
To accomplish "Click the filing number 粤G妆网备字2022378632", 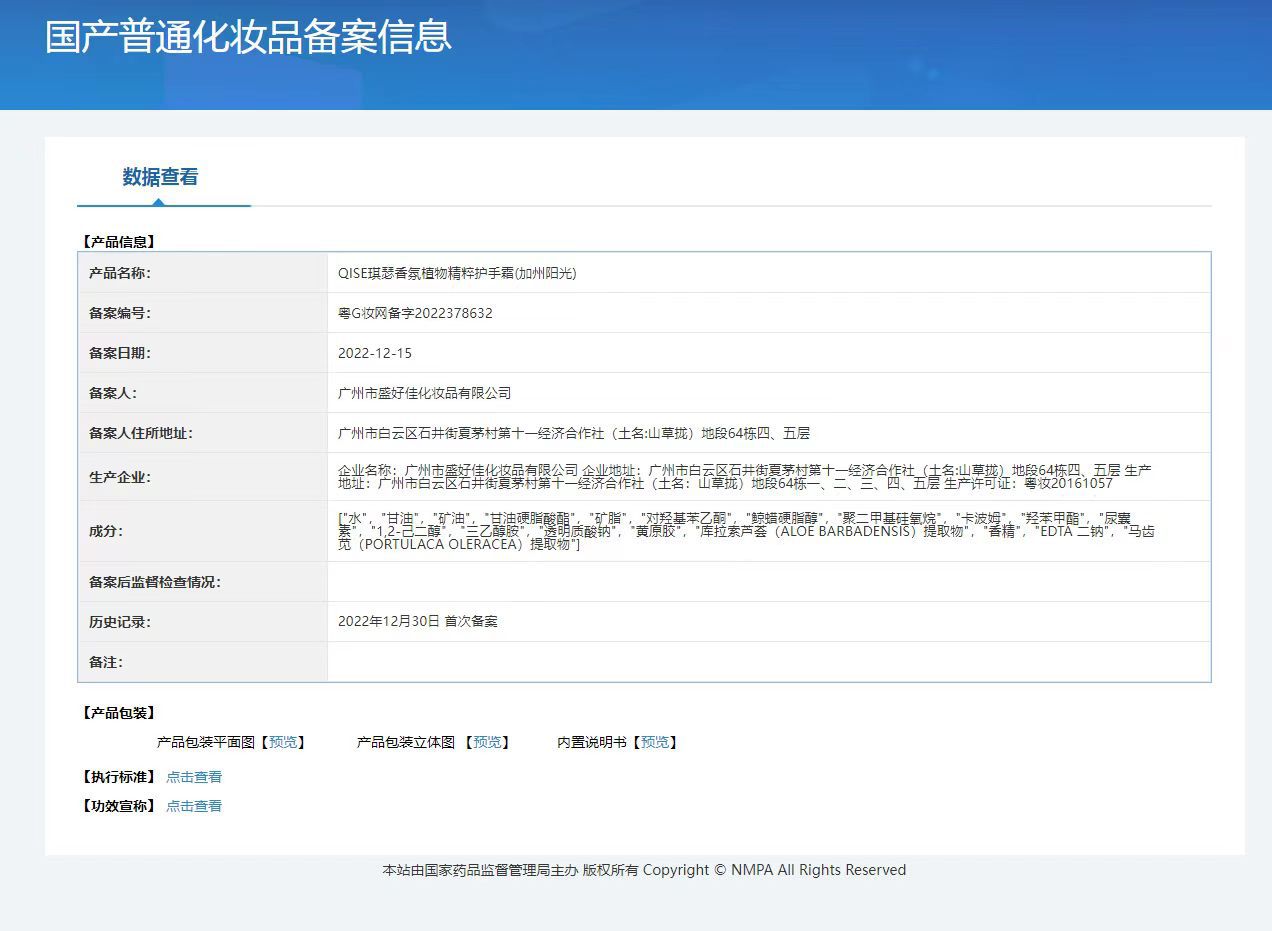I will click(x=415, y=313).
